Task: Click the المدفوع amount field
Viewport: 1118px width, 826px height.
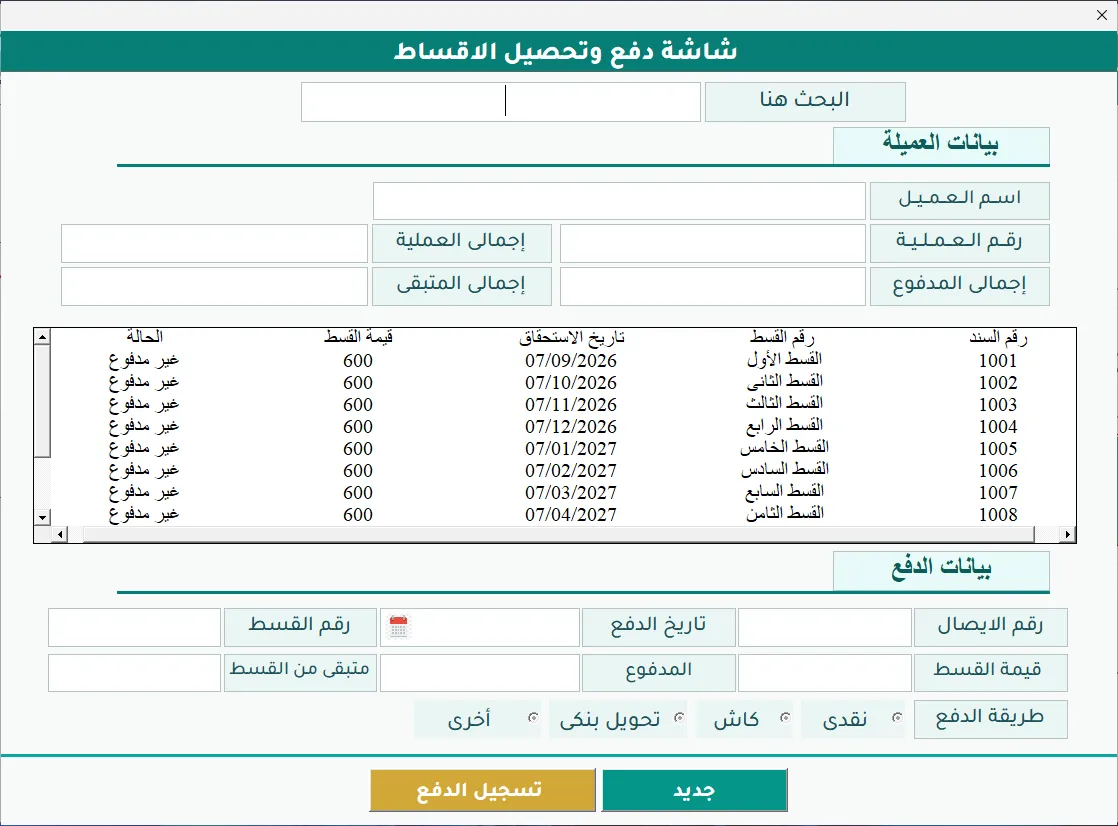Action: pyautogui.click(x=480, y=673)
